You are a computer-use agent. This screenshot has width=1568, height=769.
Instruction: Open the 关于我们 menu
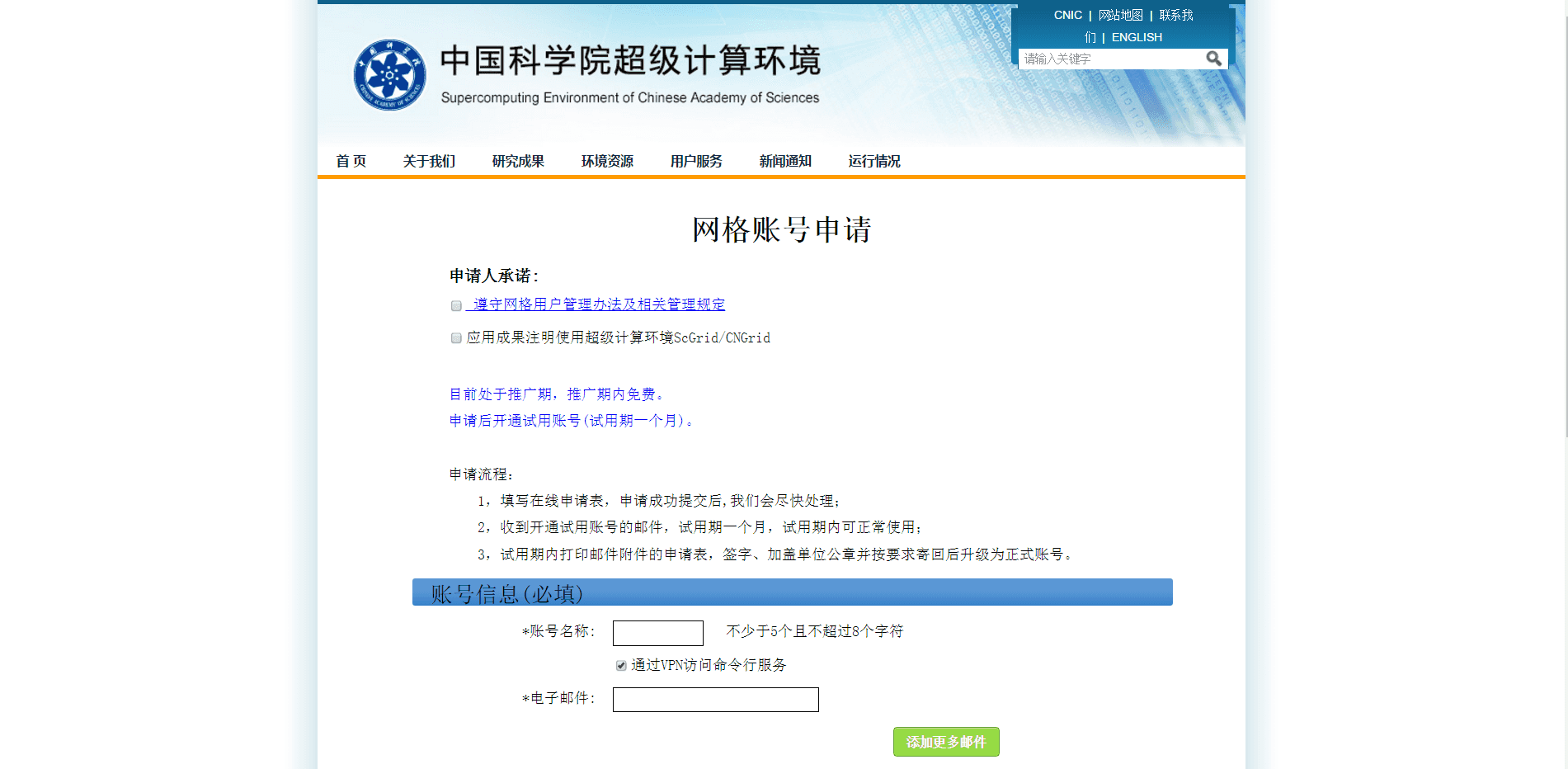click(429, 161)
